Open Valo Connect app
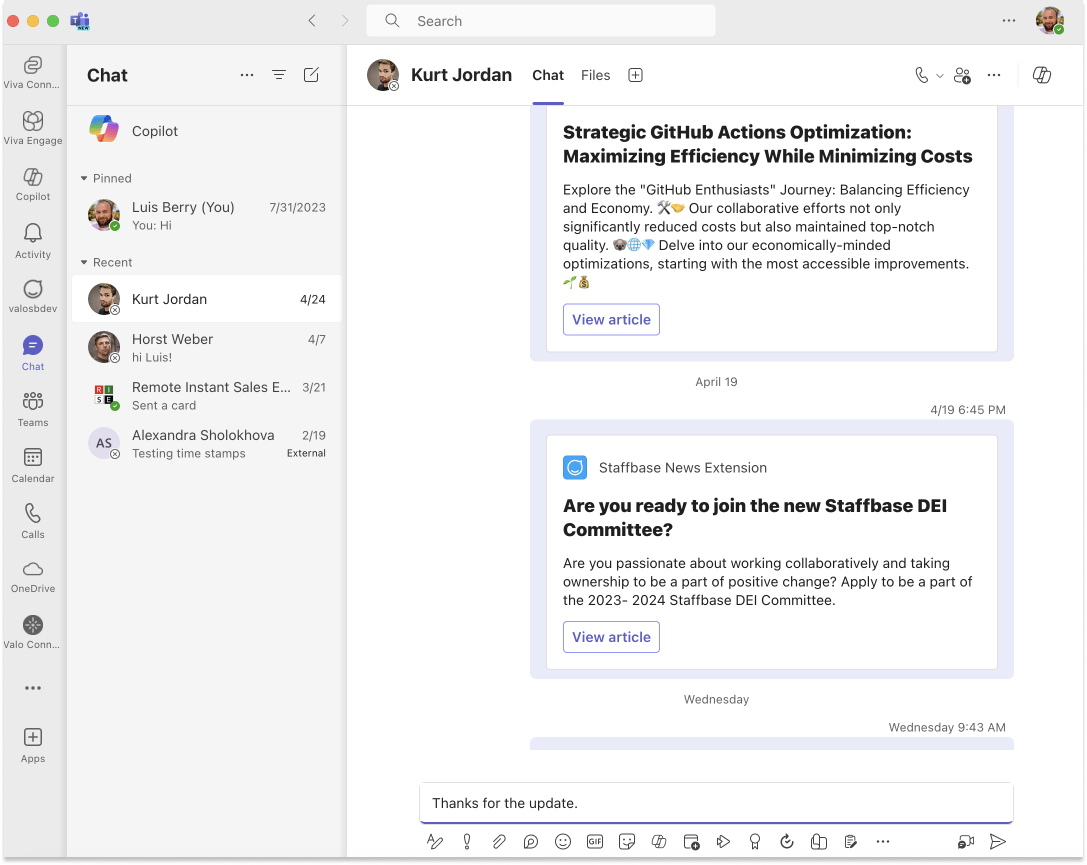Screen dimensions: 1087x865 (33, 632)
